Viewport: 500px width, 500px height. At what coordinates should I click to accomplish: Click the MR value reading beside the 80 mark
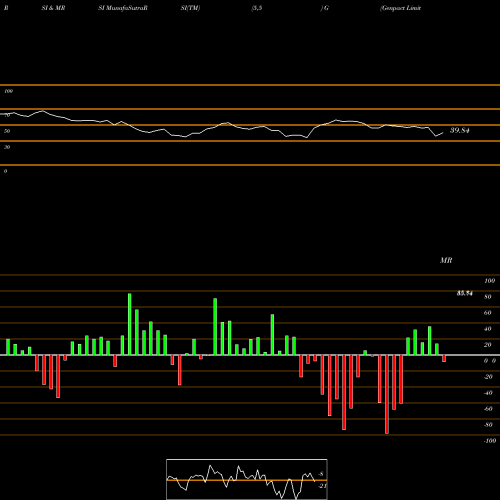point(465,293)
